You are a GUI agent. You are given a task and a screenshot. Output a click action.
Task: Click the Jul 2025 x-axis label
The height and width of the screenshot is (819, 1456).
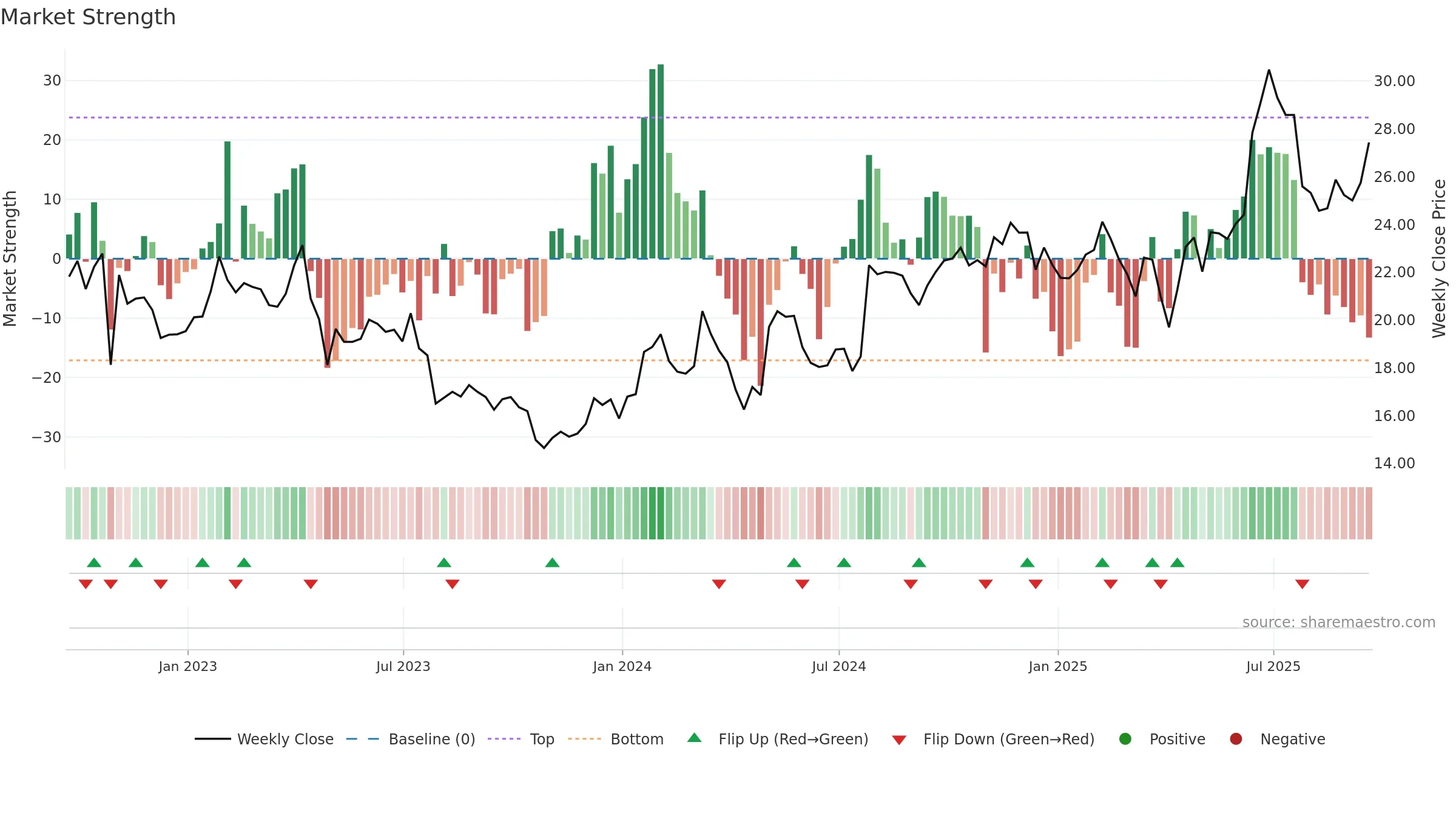click(1273, 666)
